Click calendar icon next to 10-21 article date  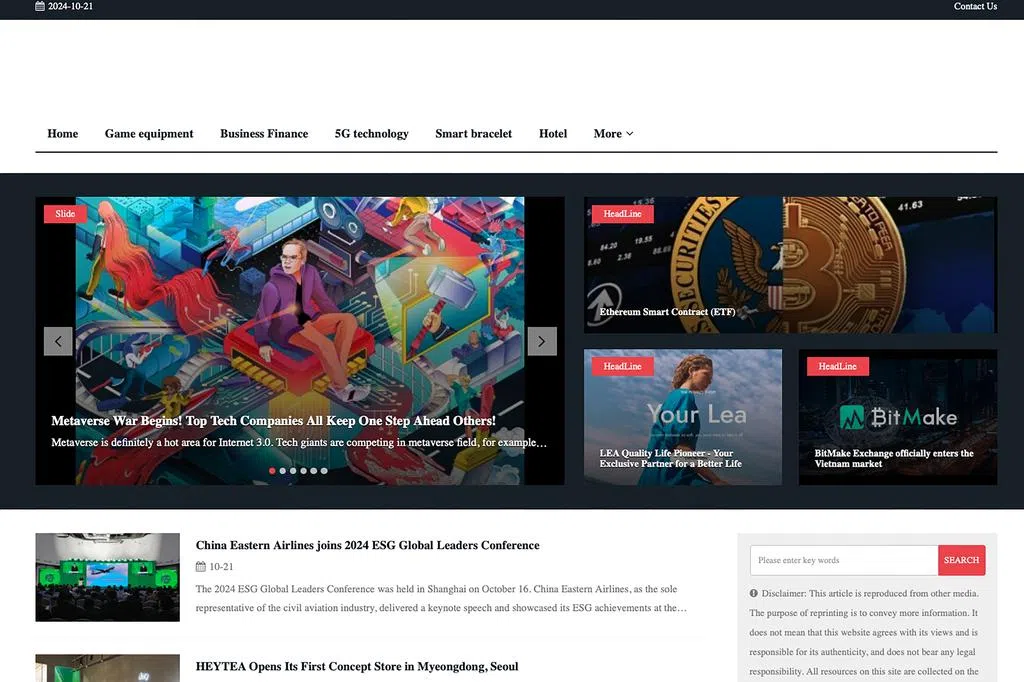point(201,567)
